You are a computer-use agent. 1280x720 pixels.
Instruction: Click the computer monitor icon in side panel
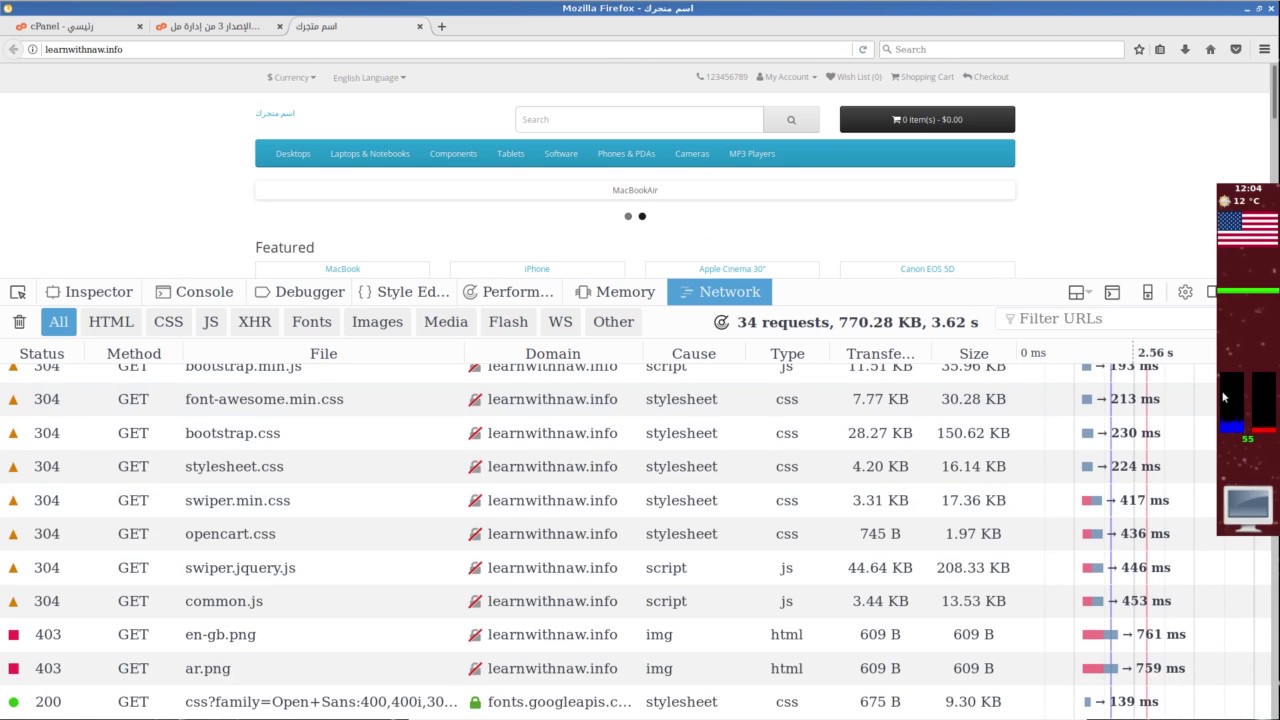point(1248,508)
